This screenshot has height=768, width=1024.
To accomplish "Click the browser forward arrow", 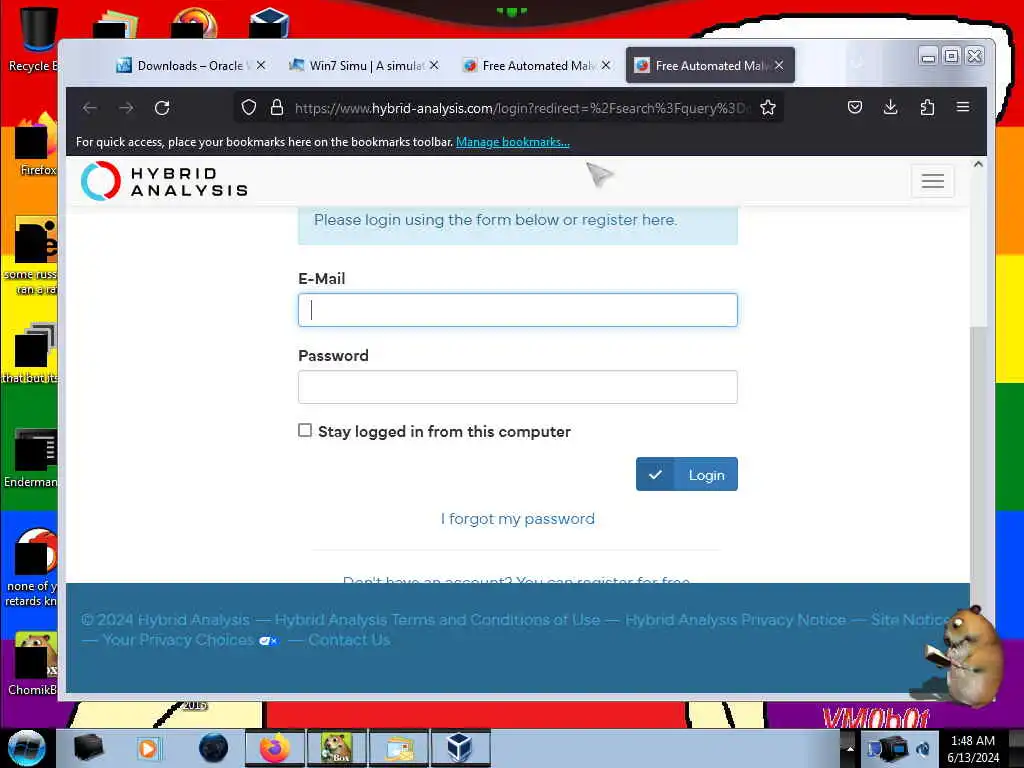I will (126, 108).
